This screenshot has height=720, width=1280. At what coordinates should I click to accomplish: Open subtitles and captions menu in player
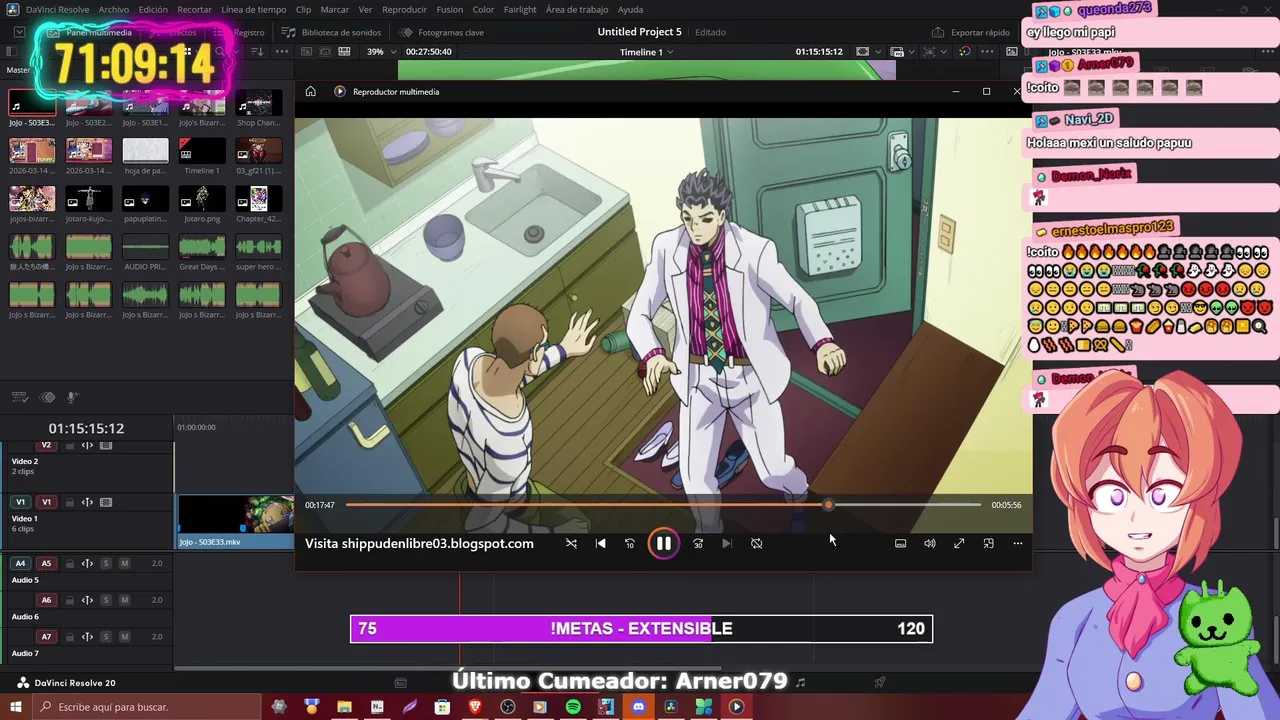[x=900, y=543]
